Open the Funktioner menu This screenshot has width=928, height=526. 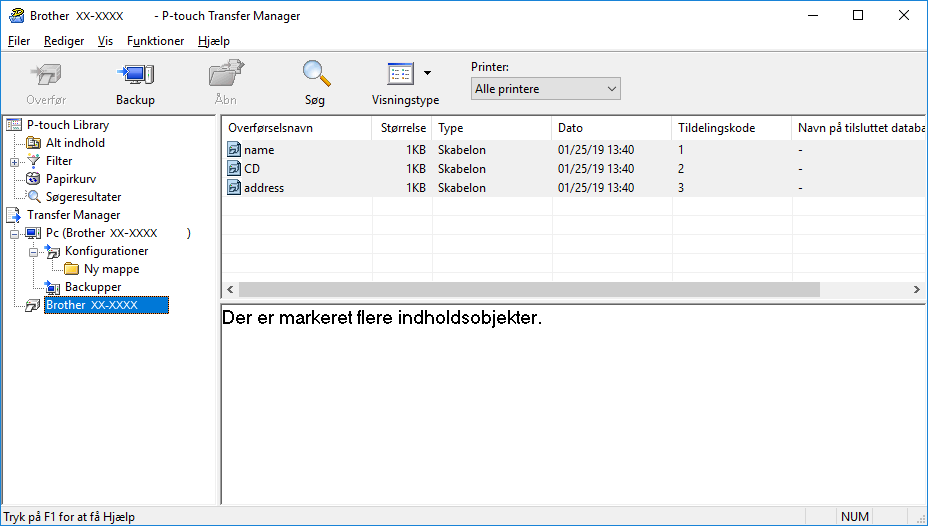155,41
